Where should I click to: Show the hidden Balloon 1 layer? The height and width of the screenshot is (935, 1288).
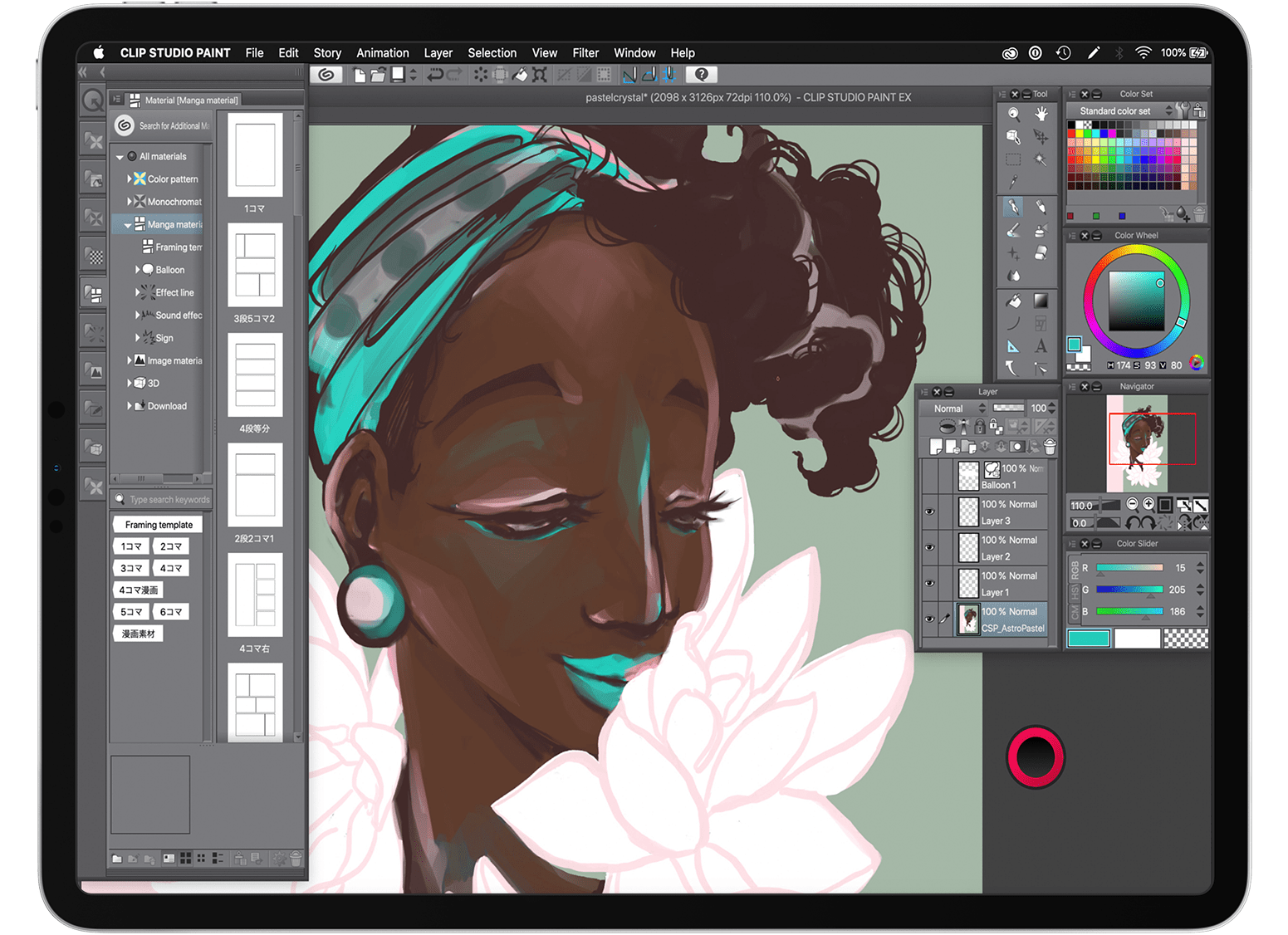tap(930, 477)
